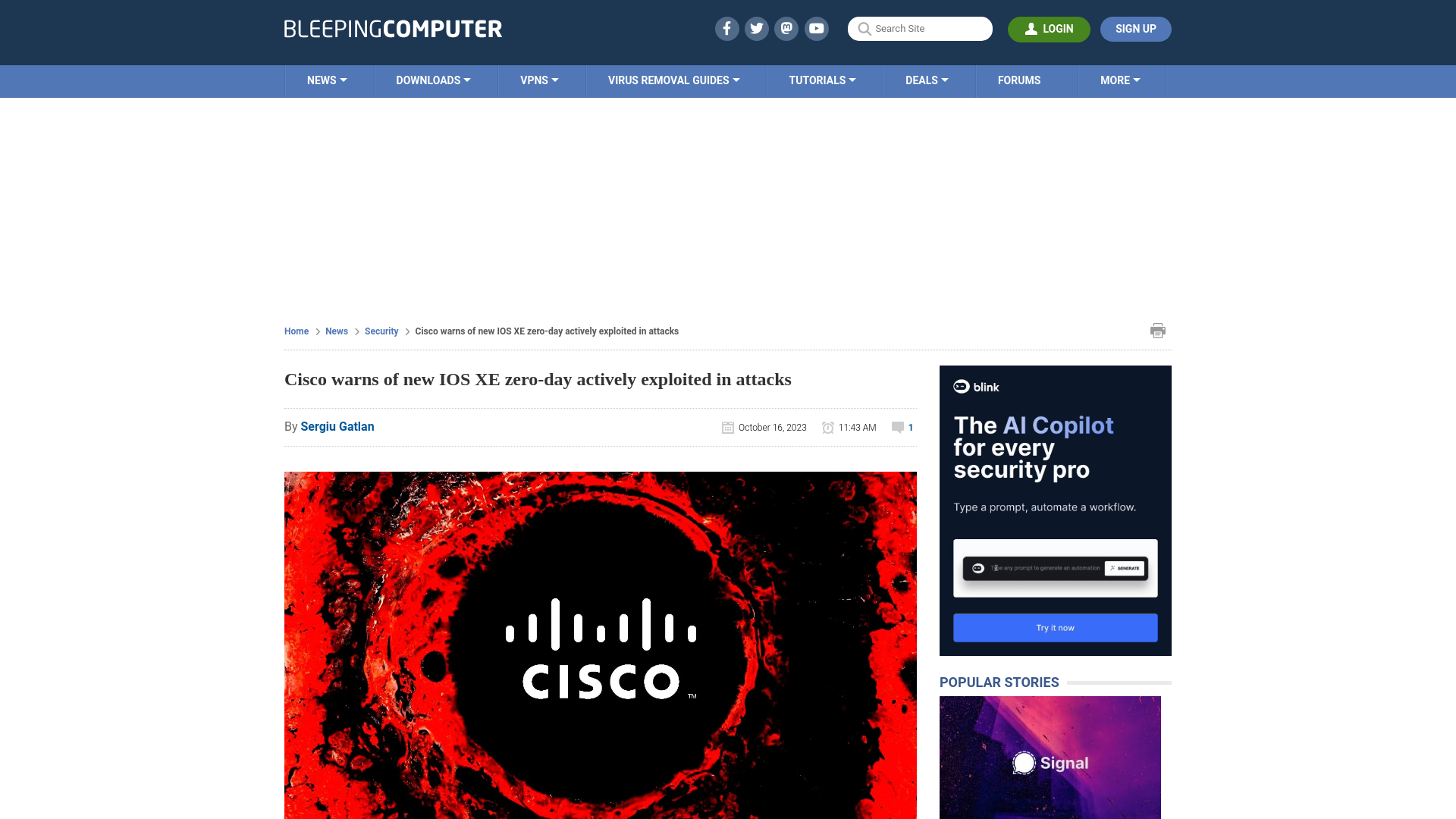Click the BleepingComputer home logo
Screen dimensions: 1456x819
(392, 28)
